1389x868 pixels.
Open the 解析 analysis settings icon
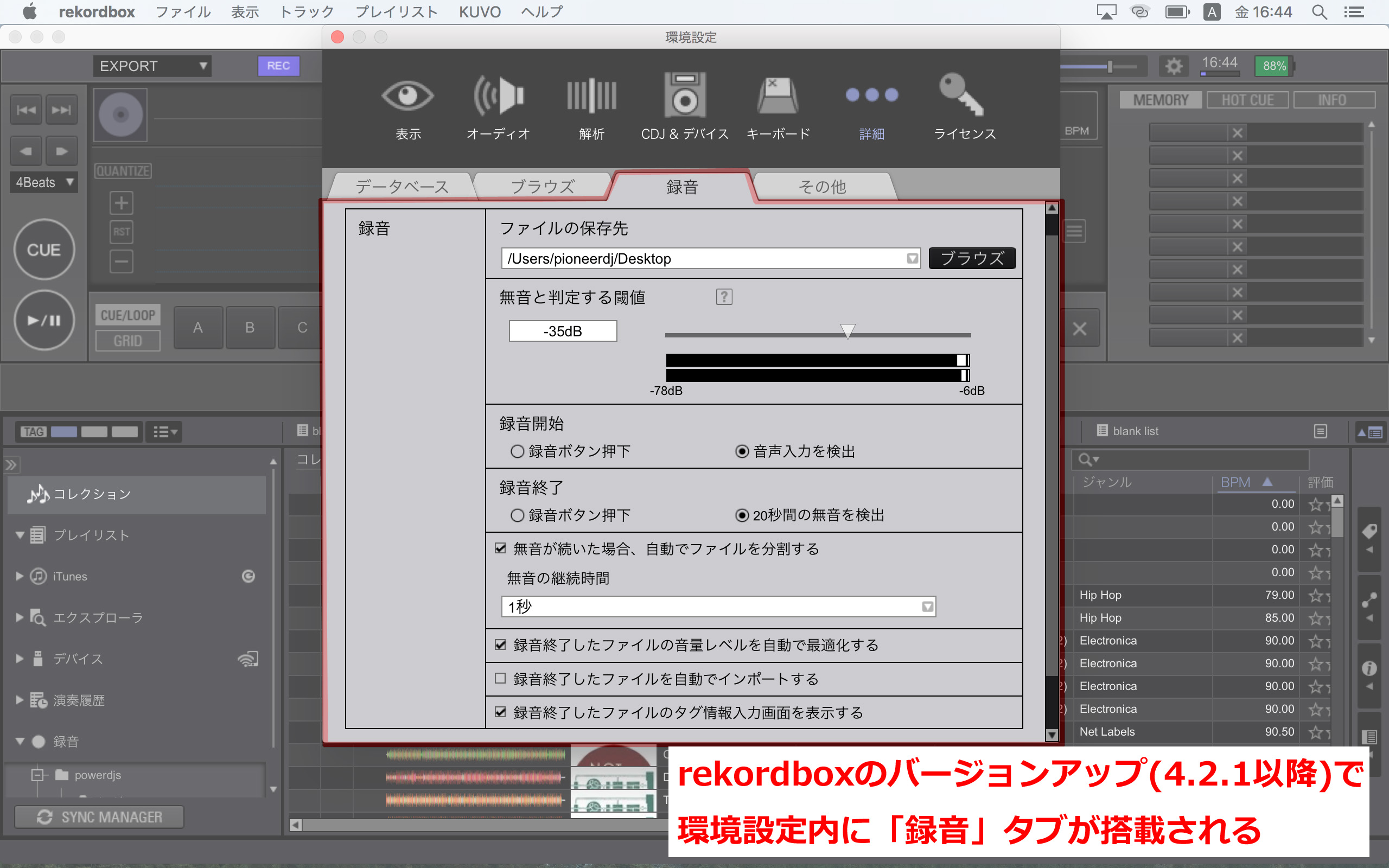pyautogui.click(x=591, y=97)
